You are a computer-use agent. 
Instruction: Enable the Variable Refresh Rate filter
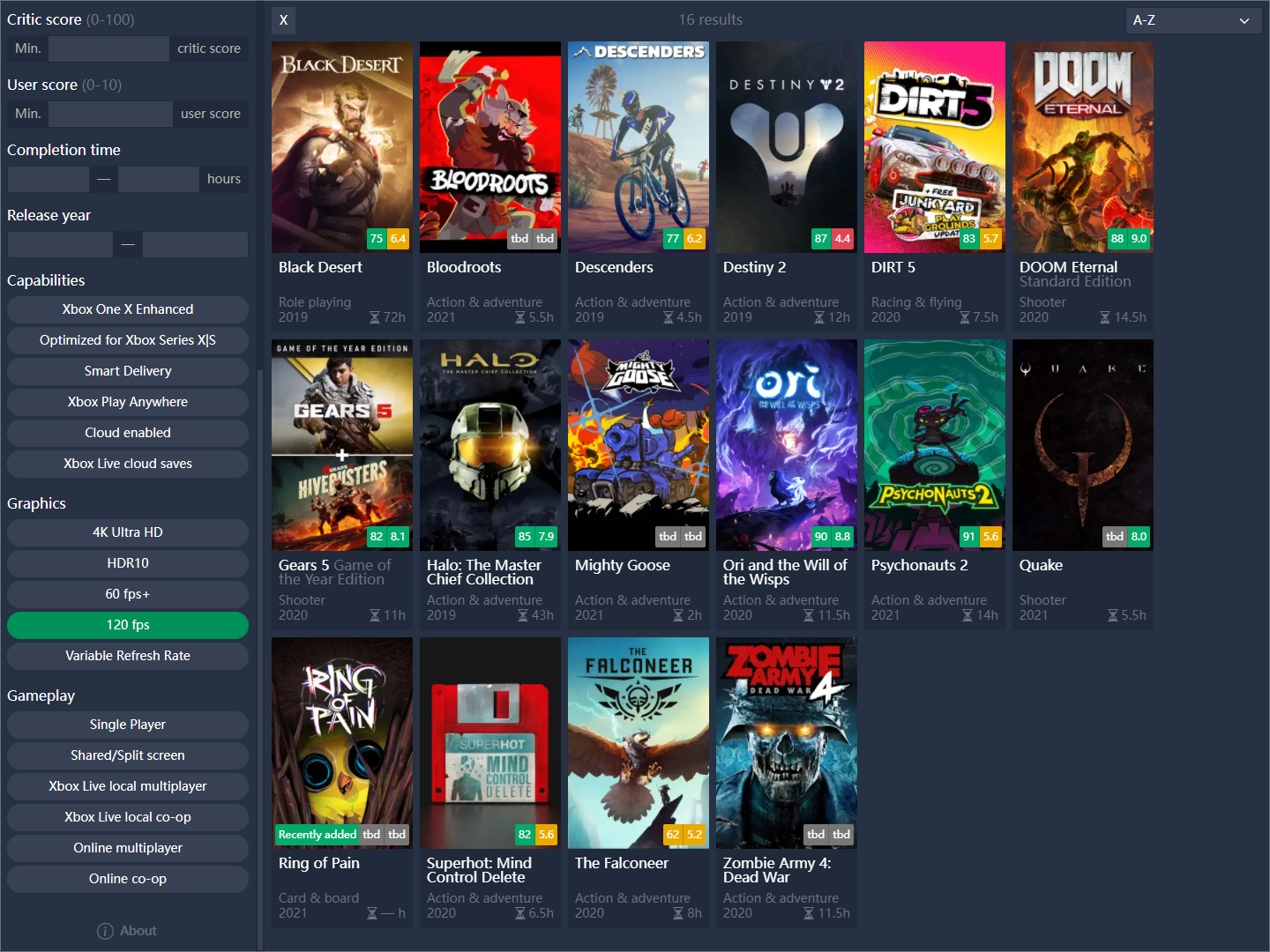pos(127,656)
